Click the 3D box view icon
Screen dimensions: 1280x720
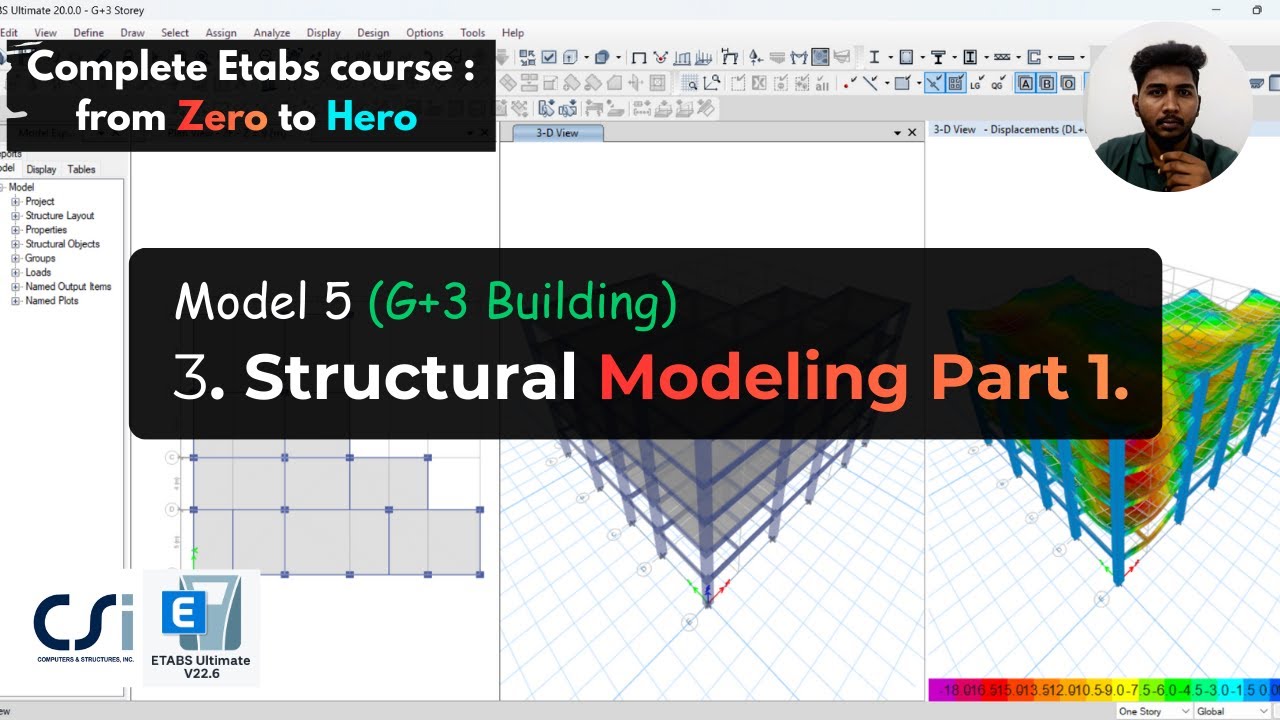coord(570,58)
